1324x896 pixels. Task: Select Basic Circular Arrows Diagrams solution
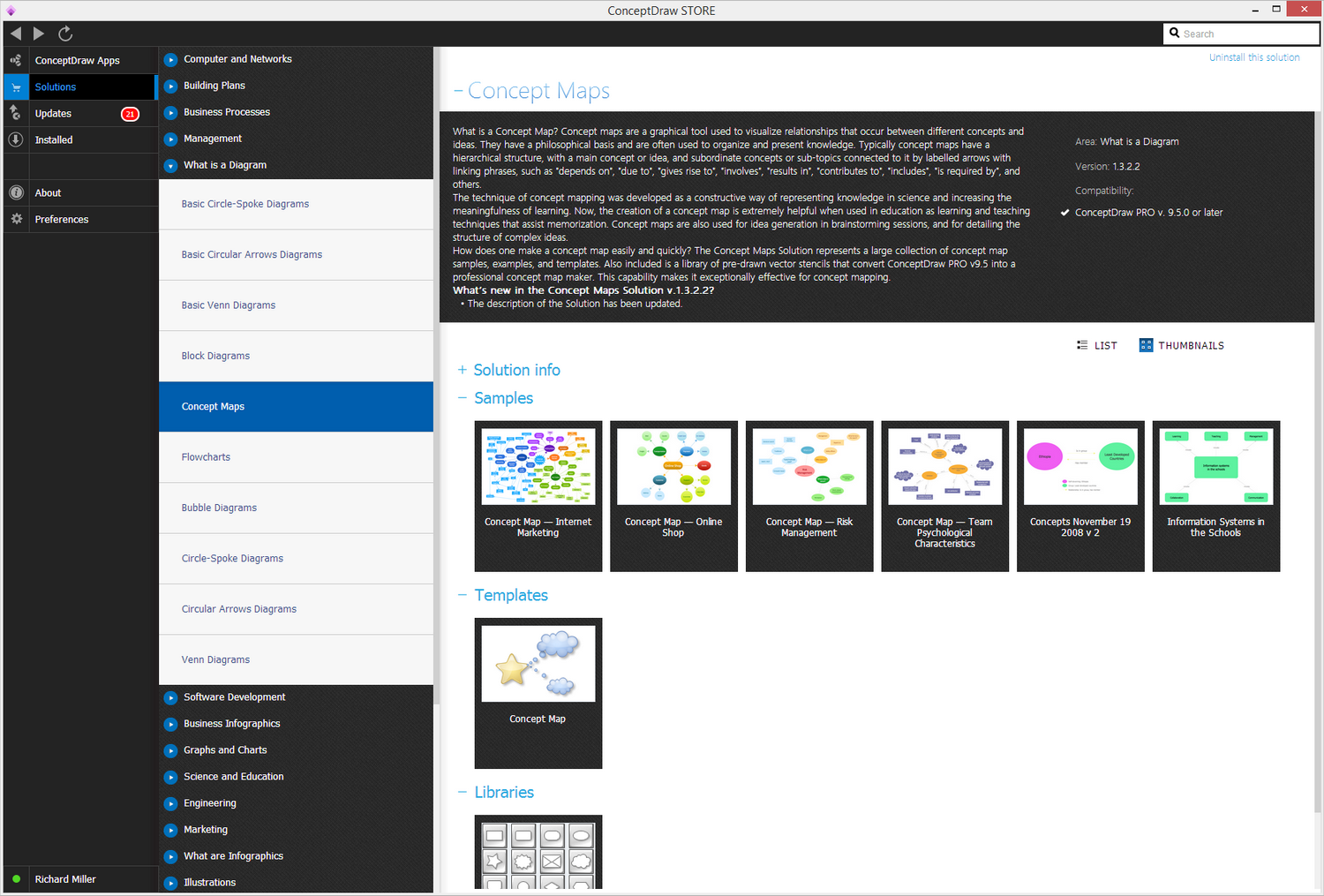click(x=296, y=255)
